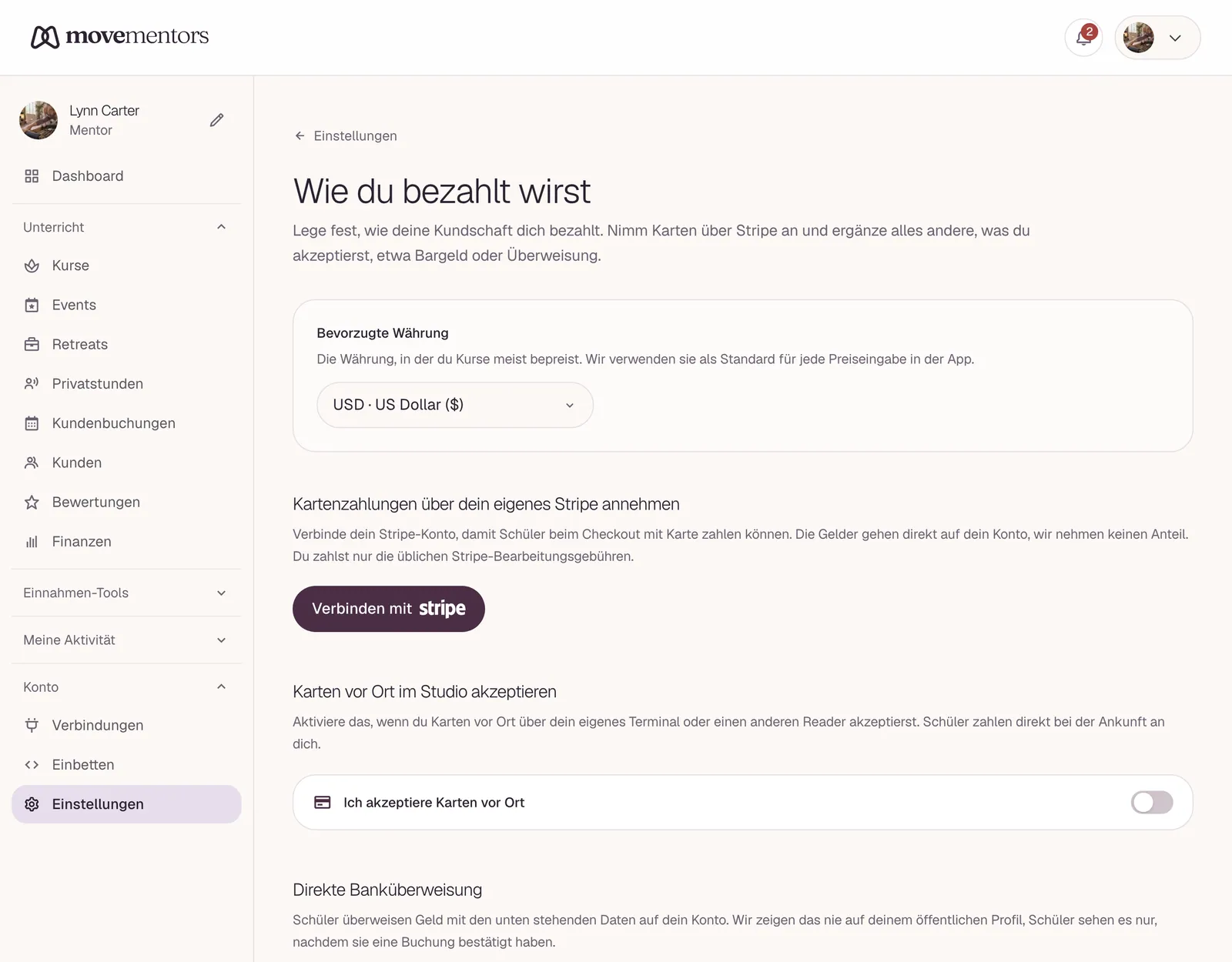Click Lynn Carter's sidebar profile photo
This screenshot has height=962, width=1232.
[38, 120]
